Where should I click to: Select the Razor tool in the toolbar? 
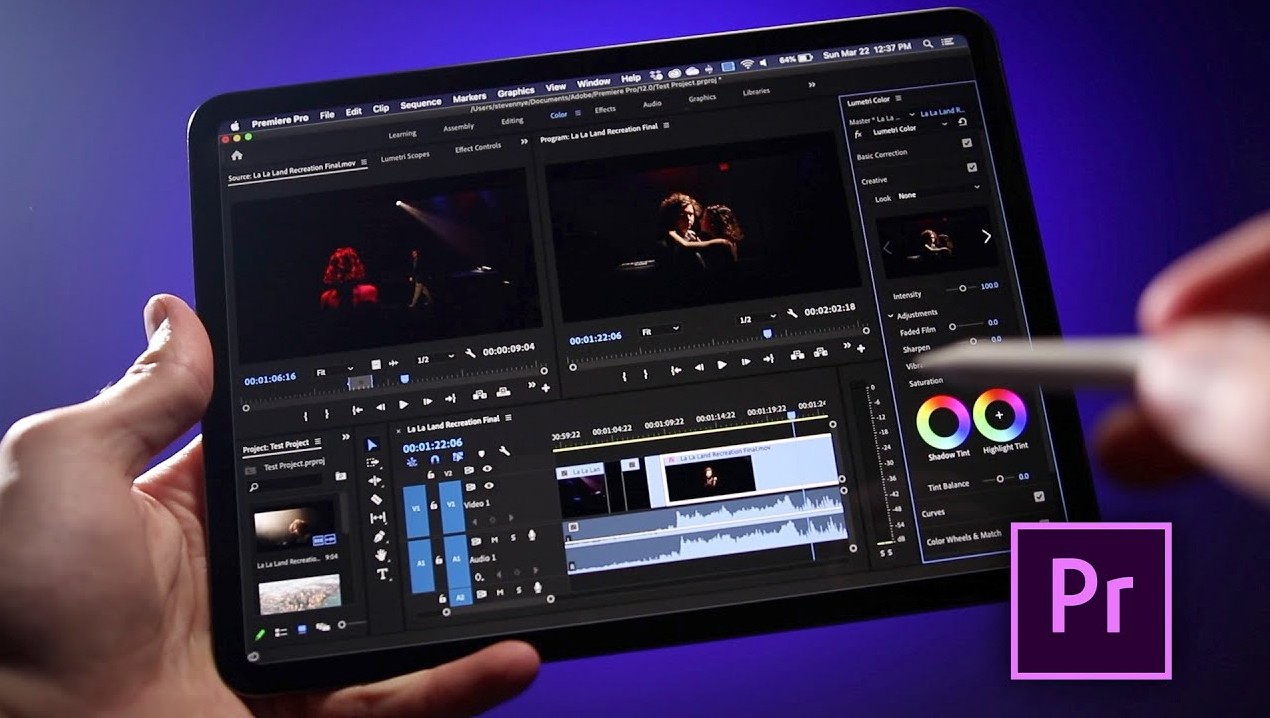(377, 499)
